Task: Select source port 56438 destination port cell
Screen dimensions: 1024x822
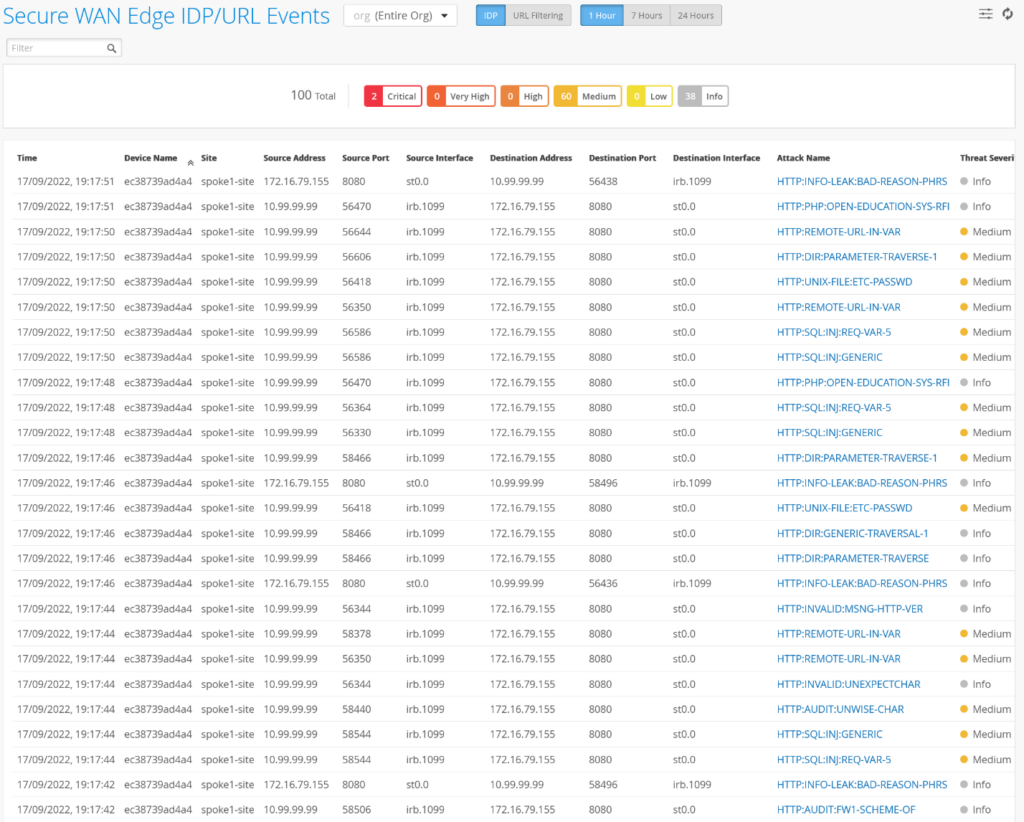Action: point(603,182)
